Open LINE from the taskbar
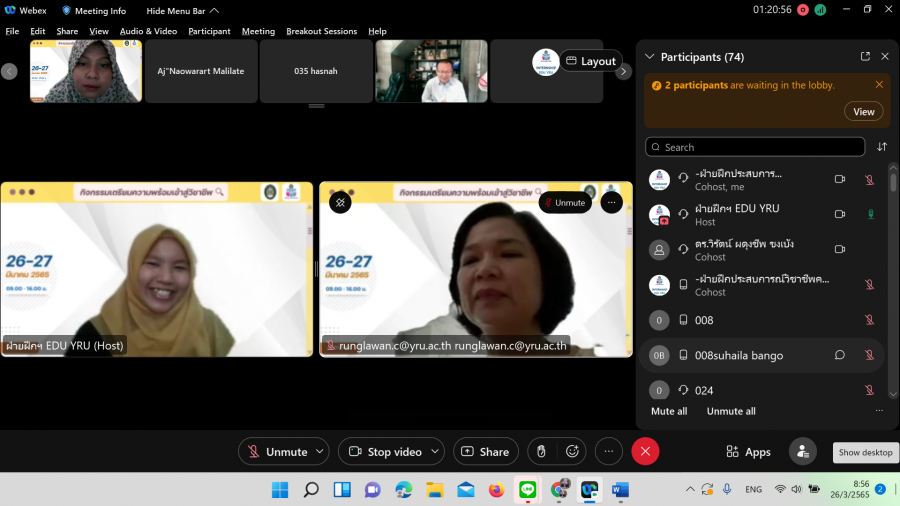The height and width of the screenshot is (506, 900). click(x=527, y=489)
